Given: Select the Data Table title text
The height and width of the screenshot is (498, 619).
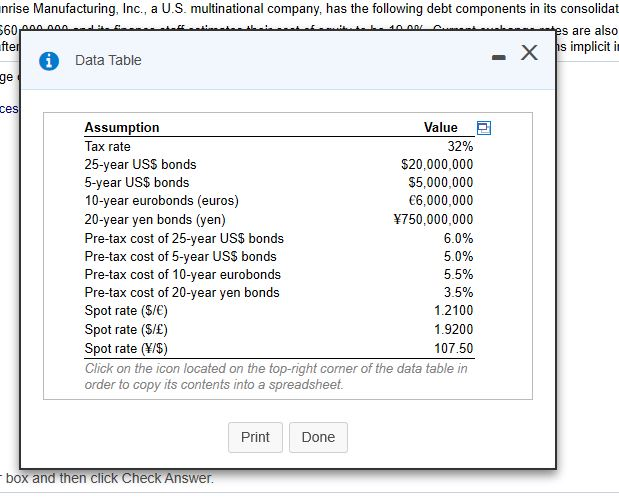Looking at the screenshot, I should (x=108, y=60).
